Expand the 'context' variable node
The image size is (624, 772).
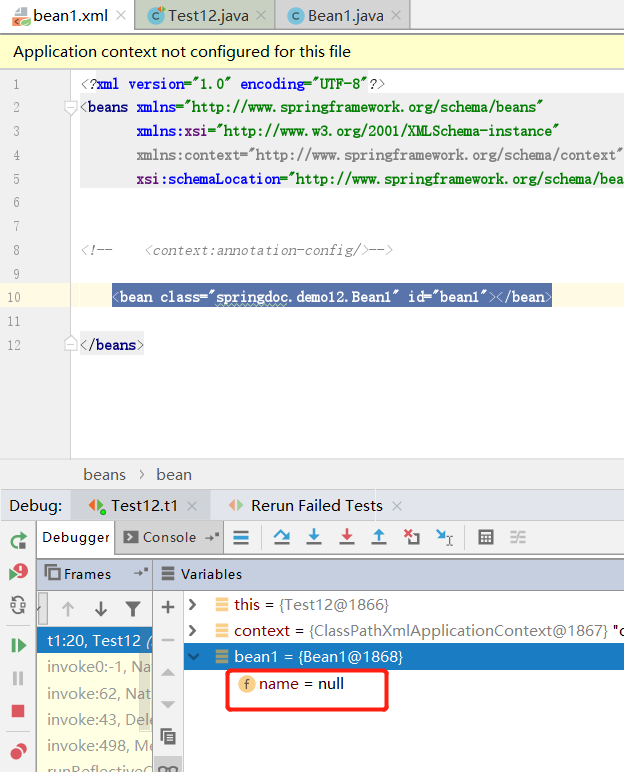(193, 630)
